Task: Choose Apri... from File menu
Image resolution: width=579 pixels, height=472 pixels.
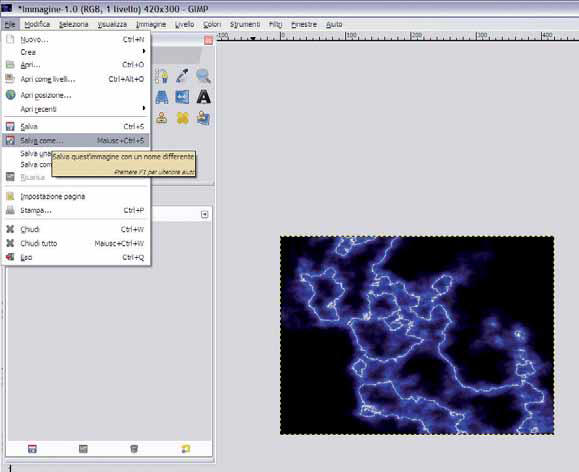Action: (76, 65)
